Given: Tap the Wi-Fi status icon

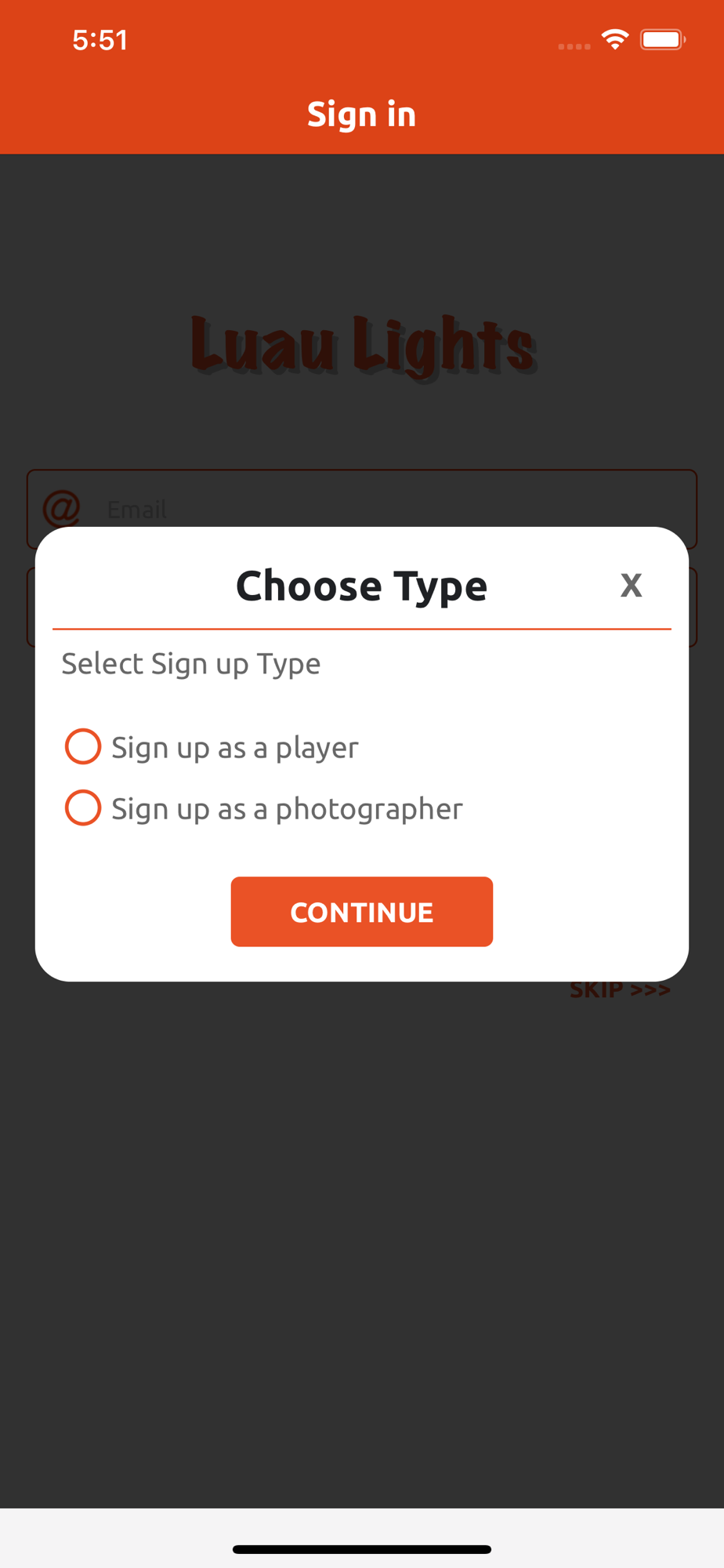Looking at the screenshot, I should (615, 39).
